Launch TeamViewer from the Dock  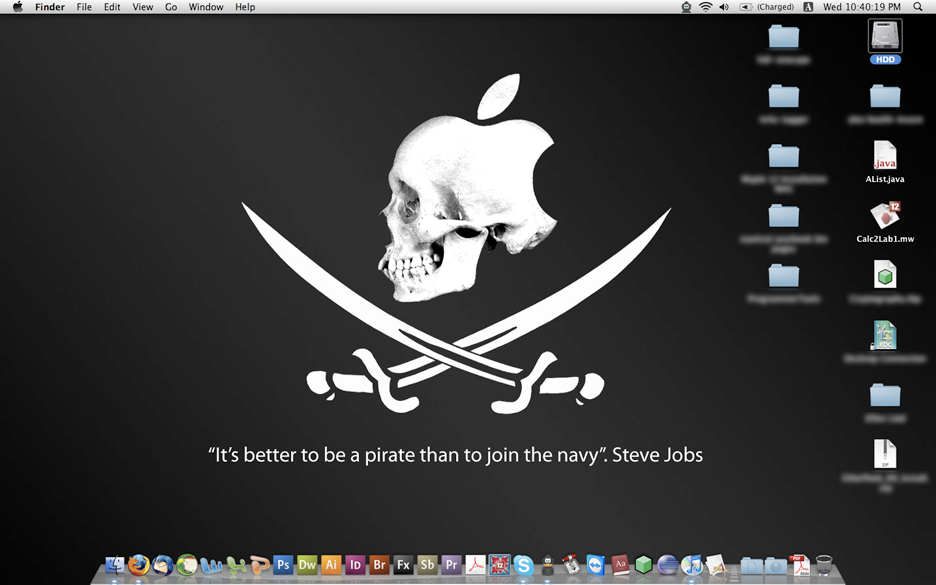596,565
